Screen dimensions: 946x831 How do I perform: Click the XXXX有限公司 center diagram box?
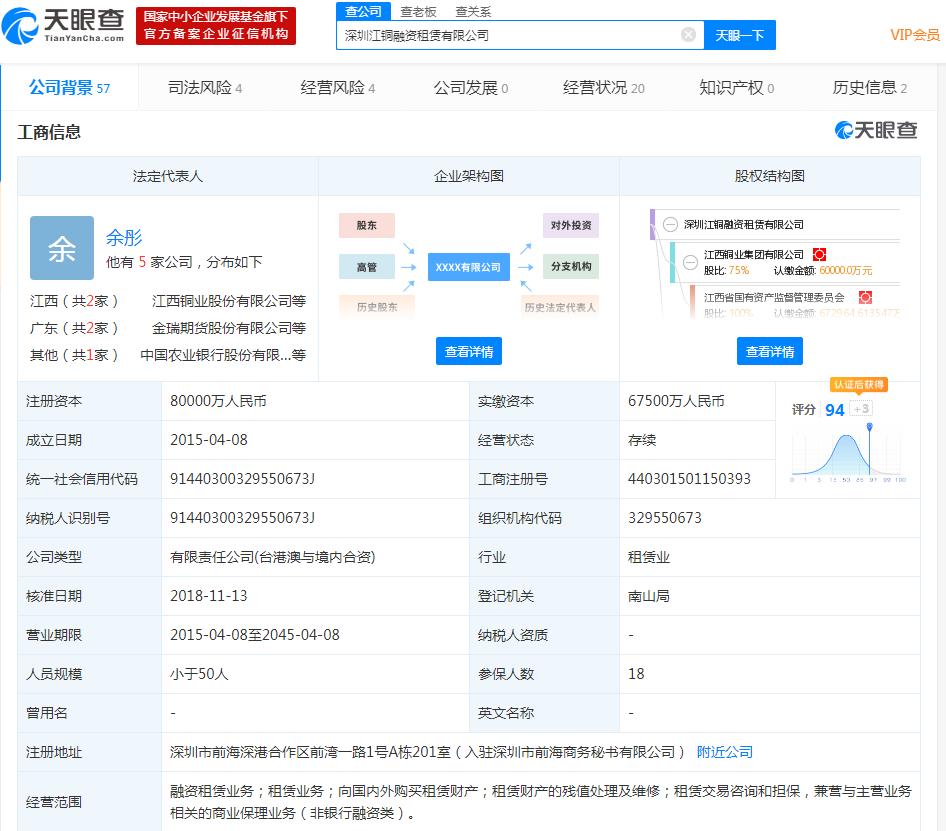click(x=469, y=267)
